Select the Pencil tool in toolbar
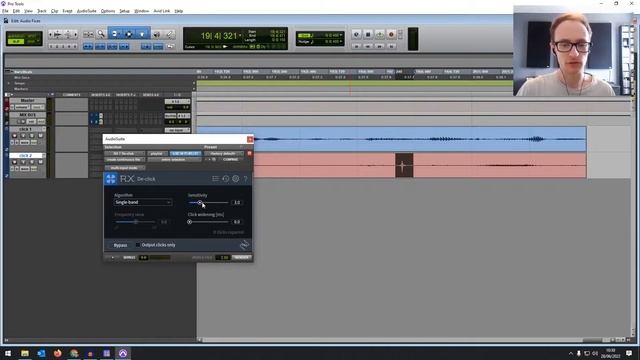The image size is (640, 360). pos(170,35)
